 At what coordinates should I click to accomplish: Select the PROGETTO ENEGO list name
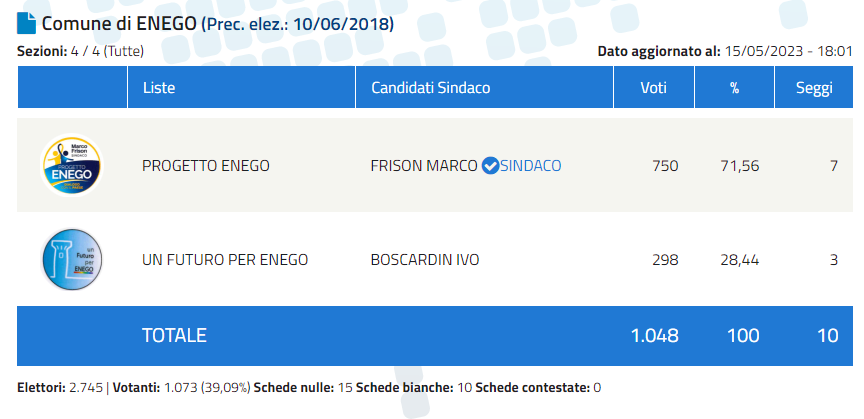206,166
